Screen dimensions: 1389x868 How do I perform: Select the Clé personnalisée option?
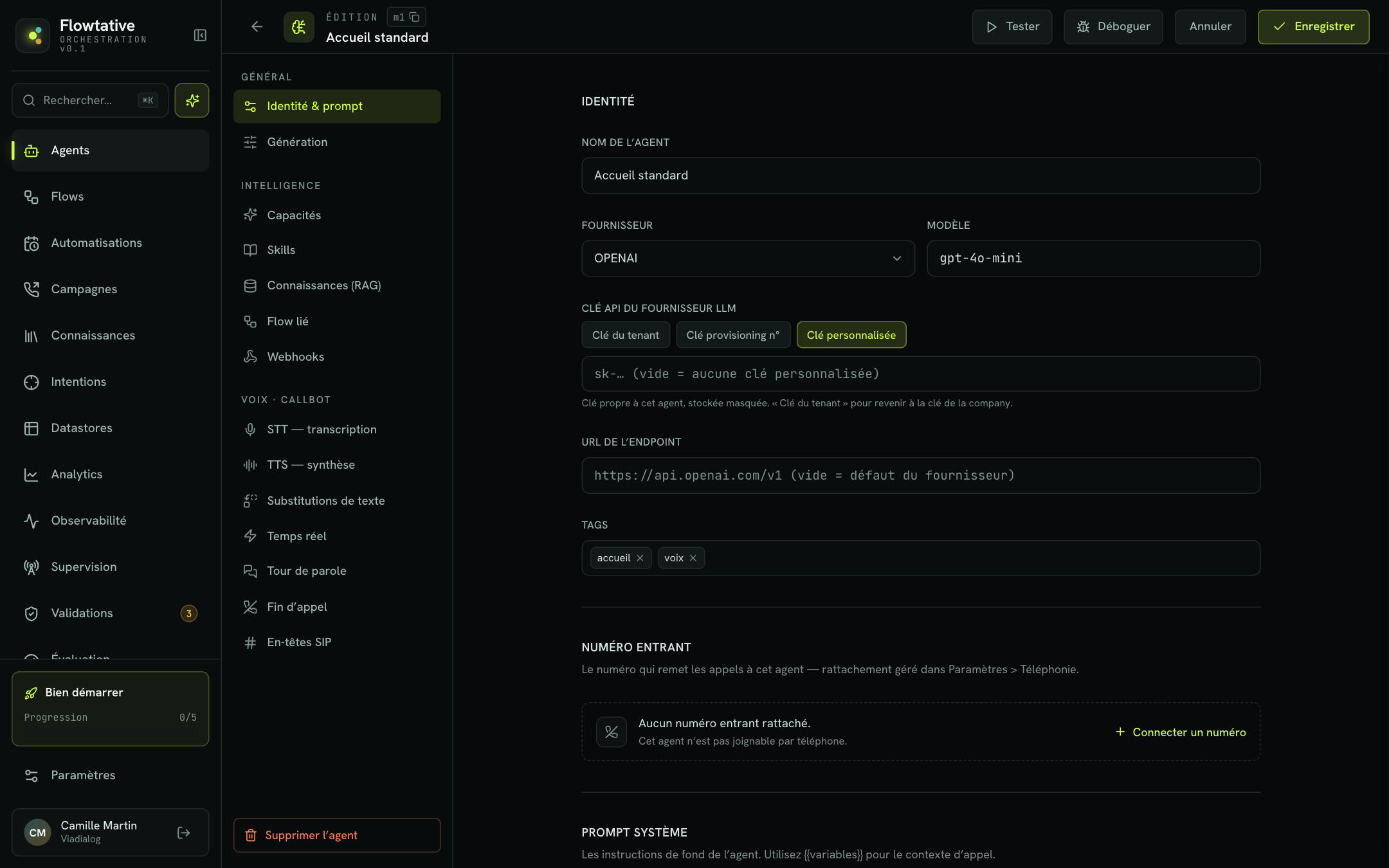(851, 335)
